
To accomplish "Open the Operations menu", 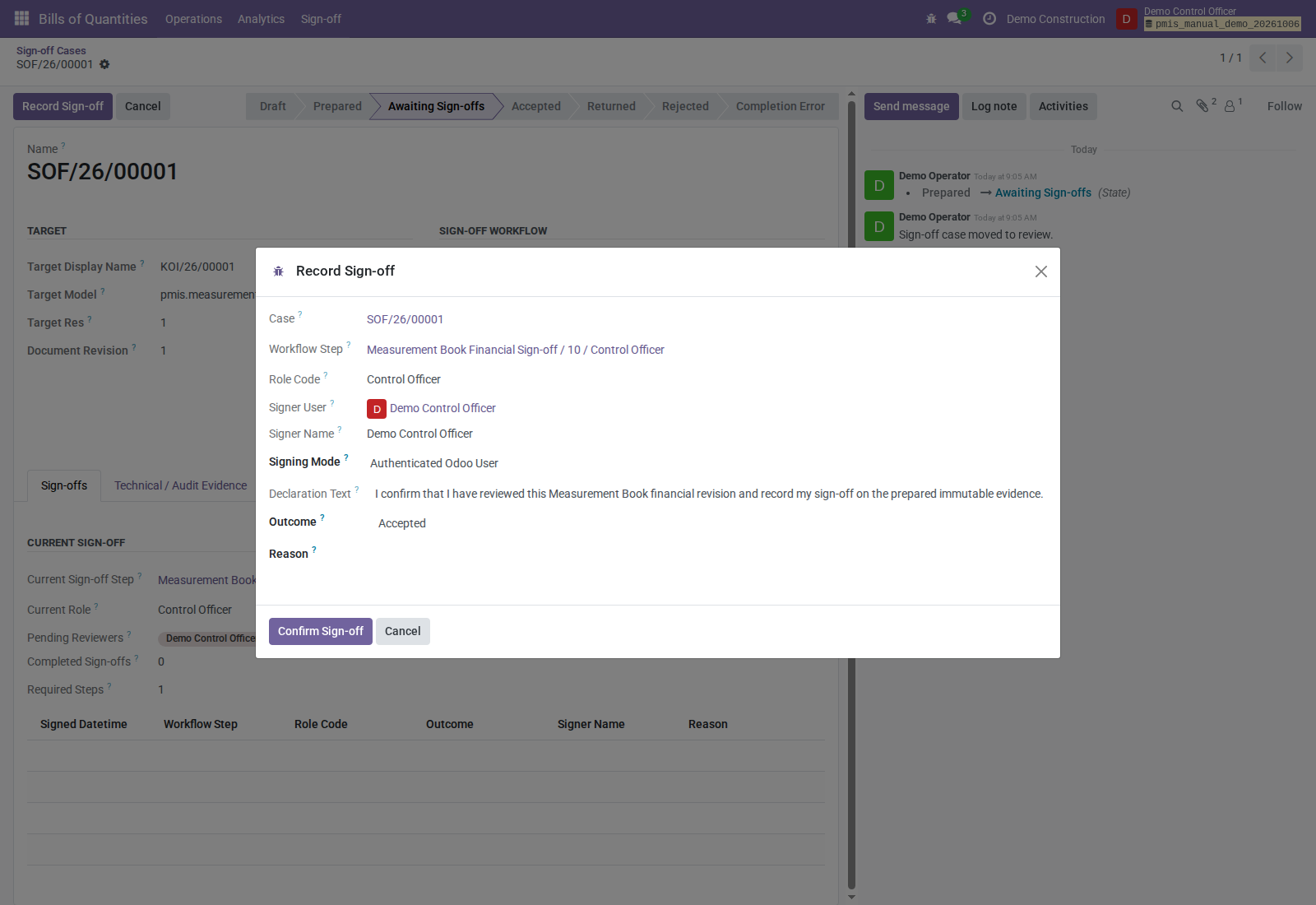I will coord(193,19).
